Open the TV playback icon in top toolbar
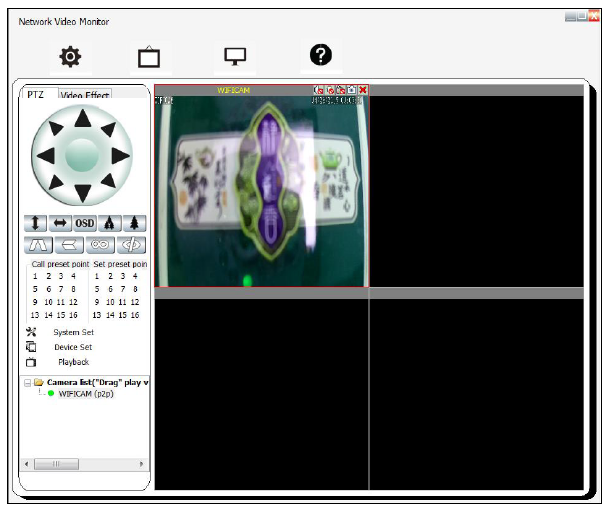The width and height of the screenshot is (612, 511). [x=149, y=57]
